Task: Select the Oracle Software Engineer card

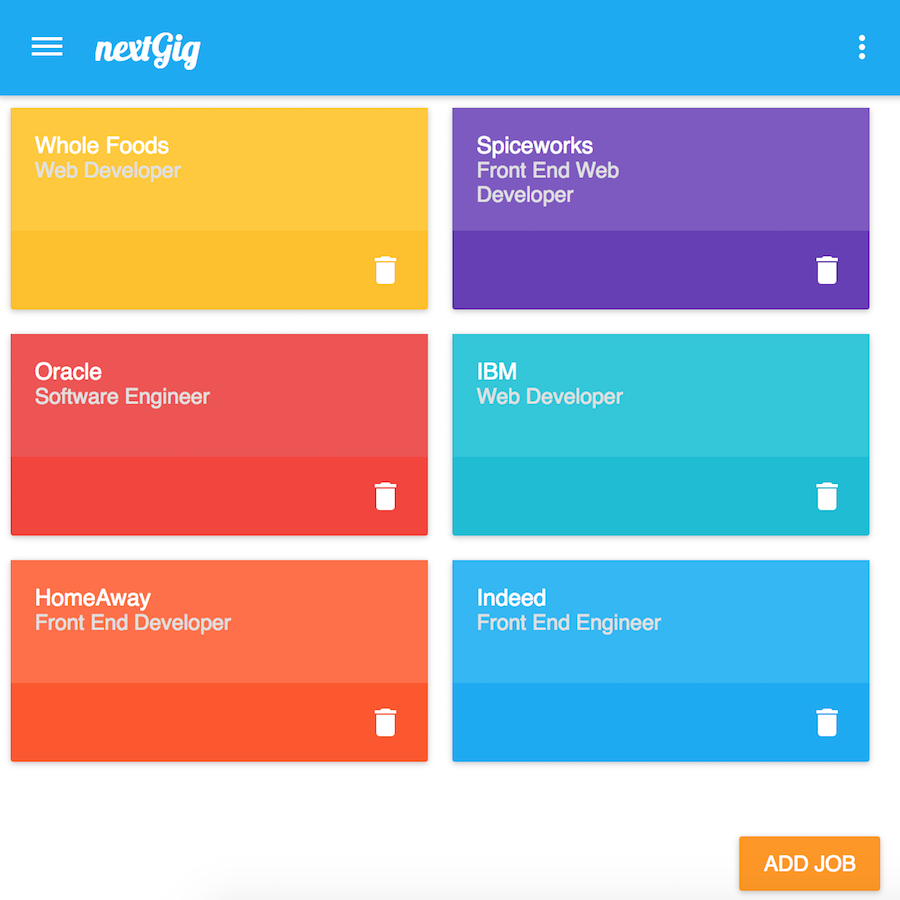Action: tap(219, 435)
